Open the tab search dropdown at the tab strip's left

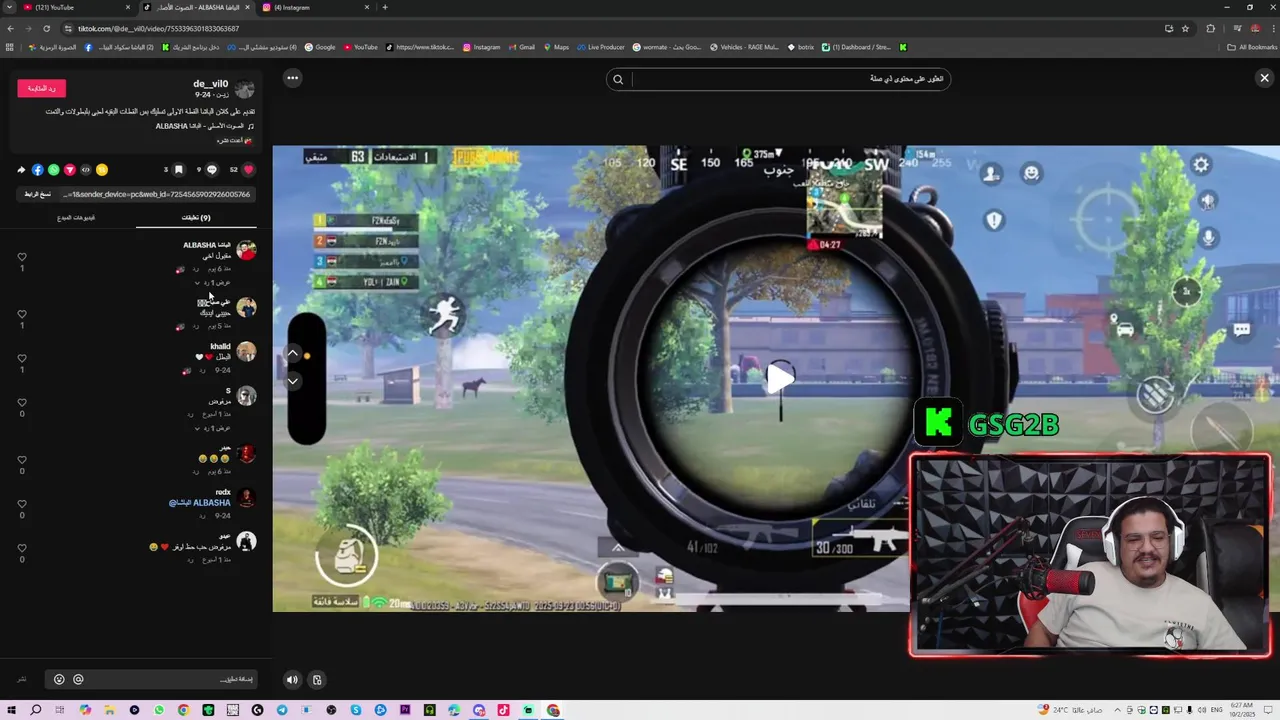coord(8,7)
